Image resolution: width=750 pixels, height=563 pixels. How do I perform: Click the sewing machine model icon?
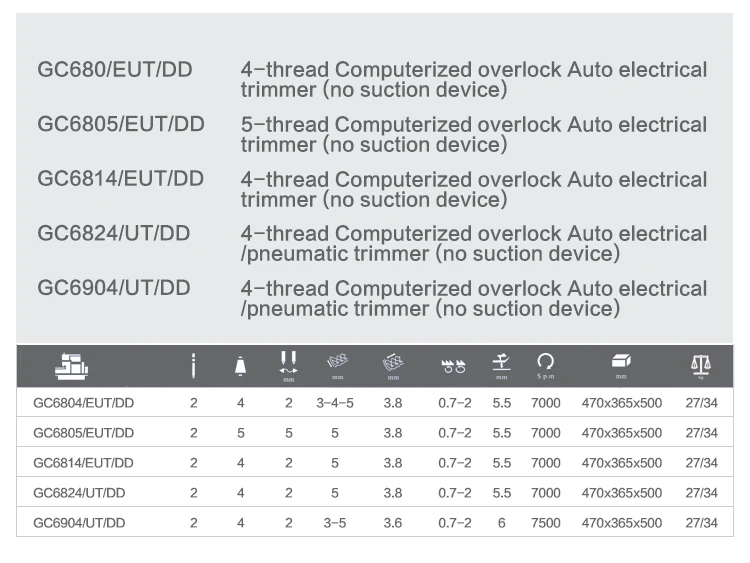click(70, 367)
